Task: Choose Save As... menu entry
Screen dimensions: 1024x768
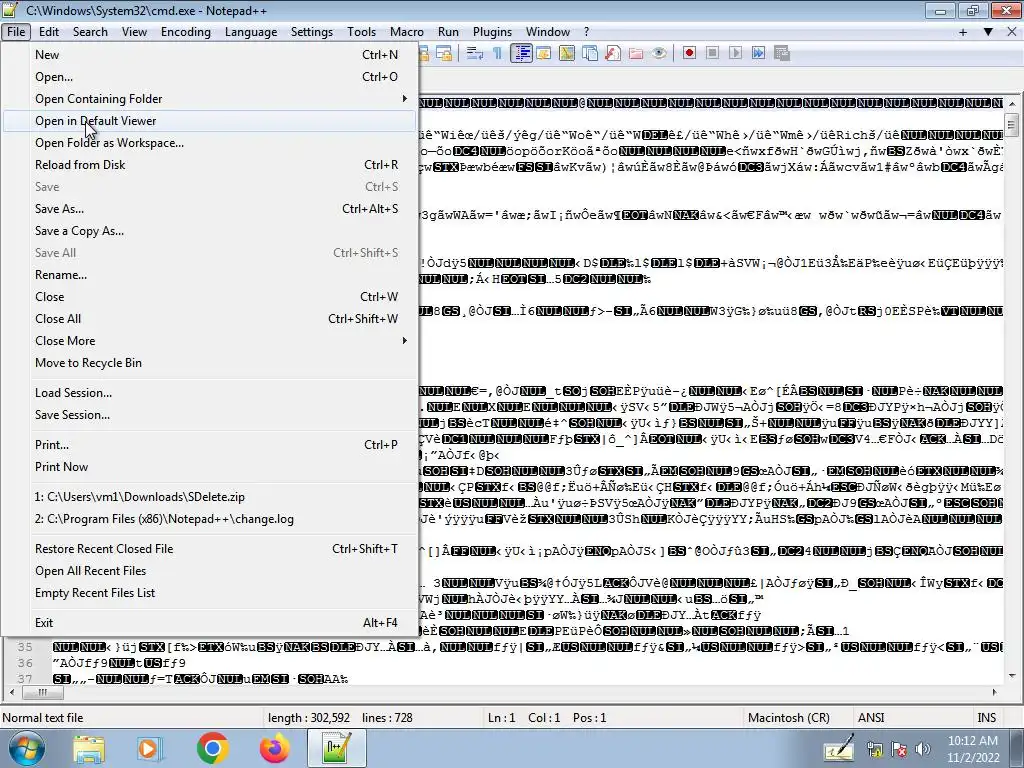Action: pos(209,208)
